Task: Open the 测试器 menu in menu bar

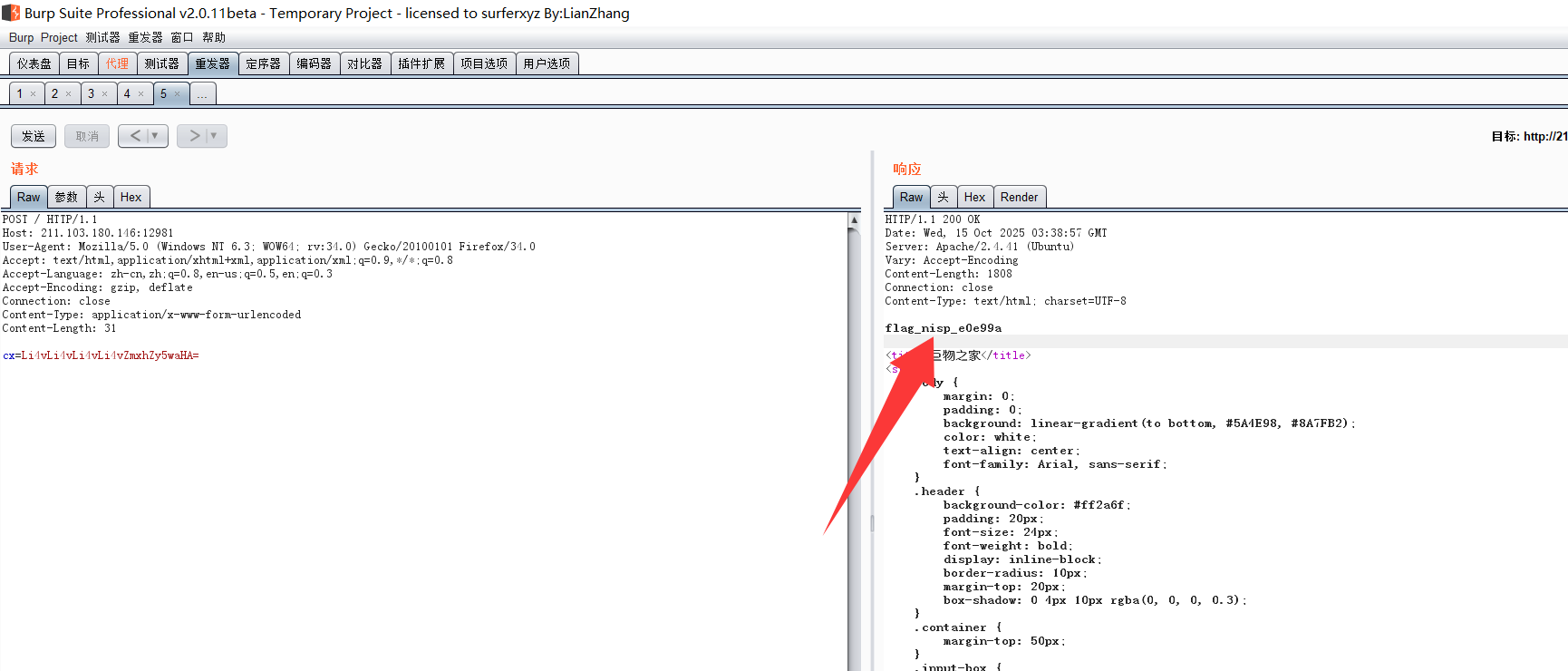Action: pyautogui.click(x=102, y=37)
